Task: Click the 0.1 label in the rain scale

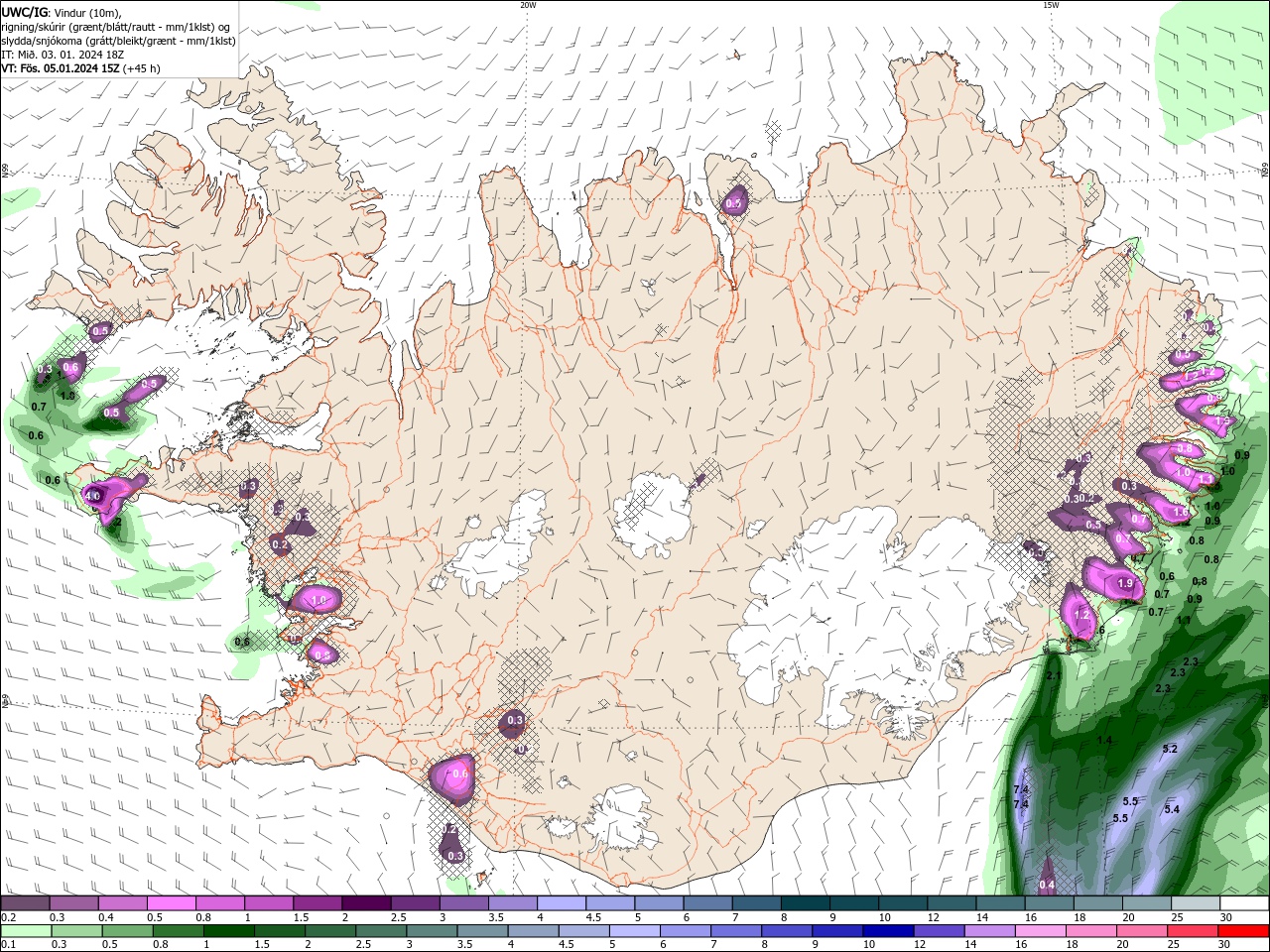Action: coord(8,944)
